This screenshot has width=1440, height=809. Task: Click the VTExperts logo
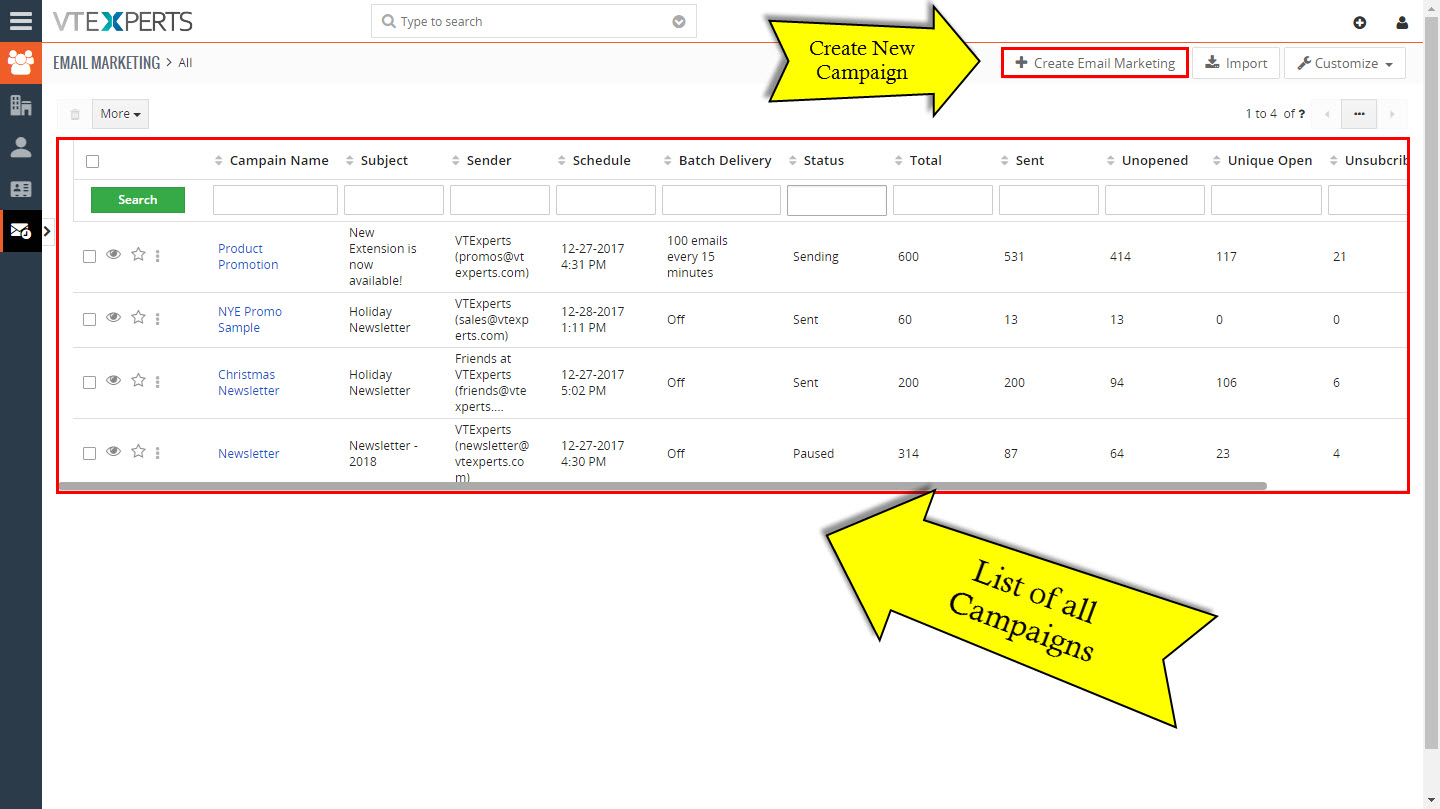pyautogui.click(x=123, y=21)
